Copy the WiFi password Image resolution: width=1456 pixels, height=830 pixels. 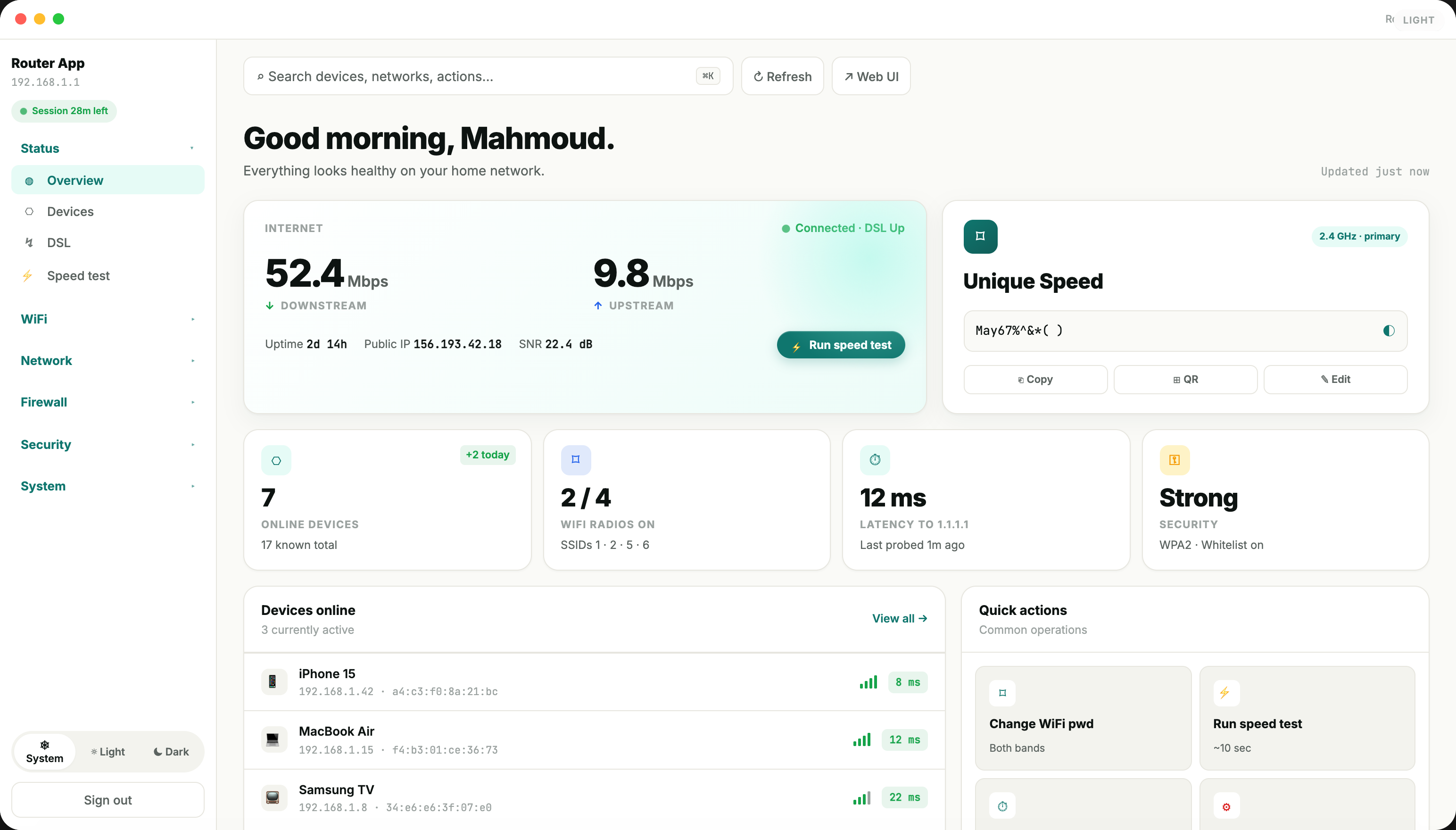click(1035, 380)
